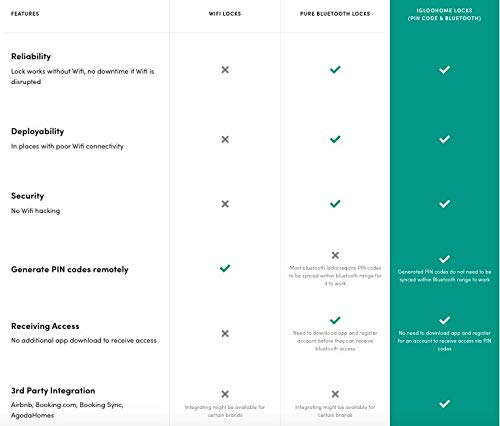Image resolution: width=500 pixels, height=426 pixels.
Task: Click the Security feature heading
Action: coord(27,196)
